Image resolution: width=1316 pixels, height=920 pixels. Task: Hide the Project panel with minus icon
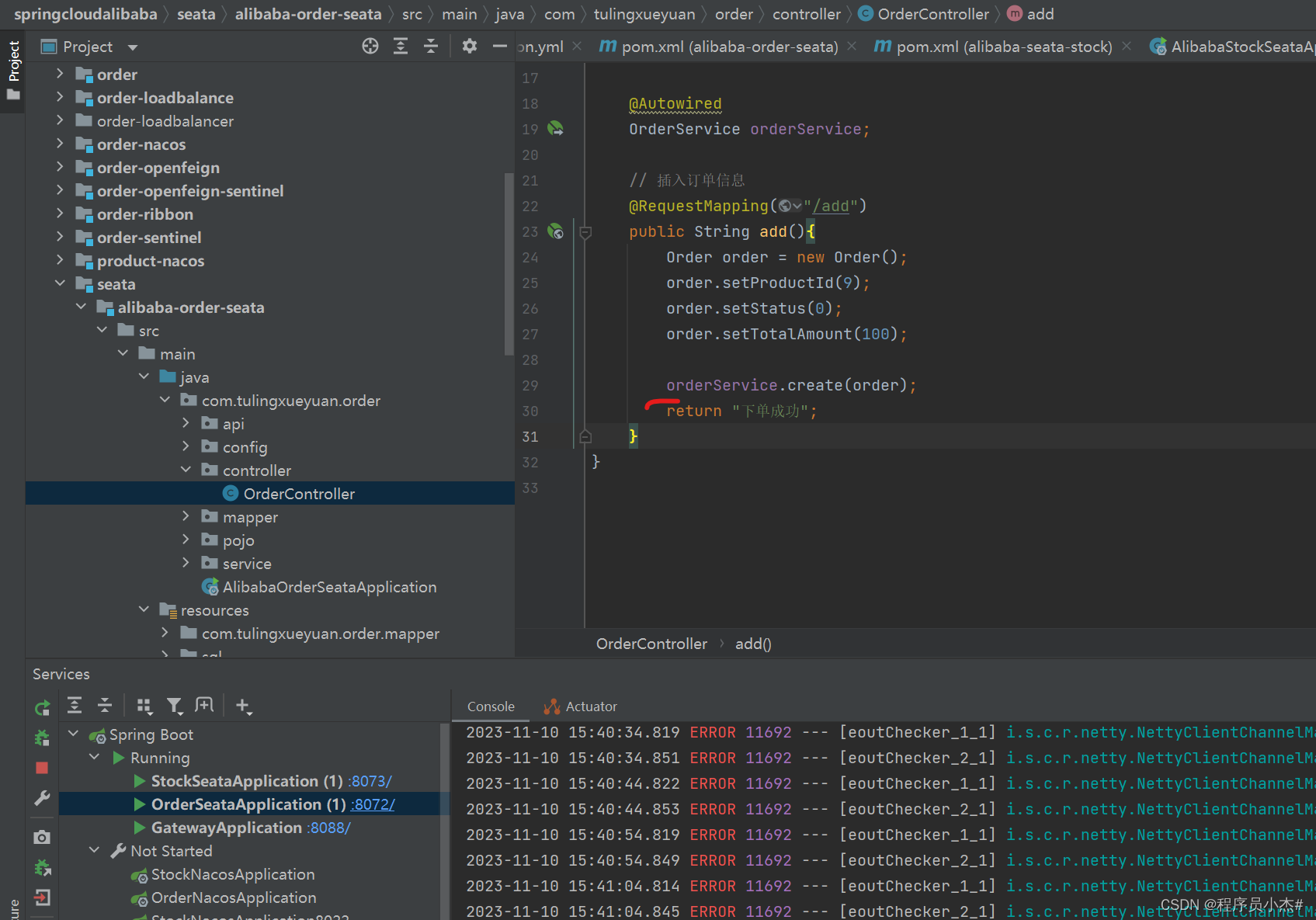tap(500, 47)
